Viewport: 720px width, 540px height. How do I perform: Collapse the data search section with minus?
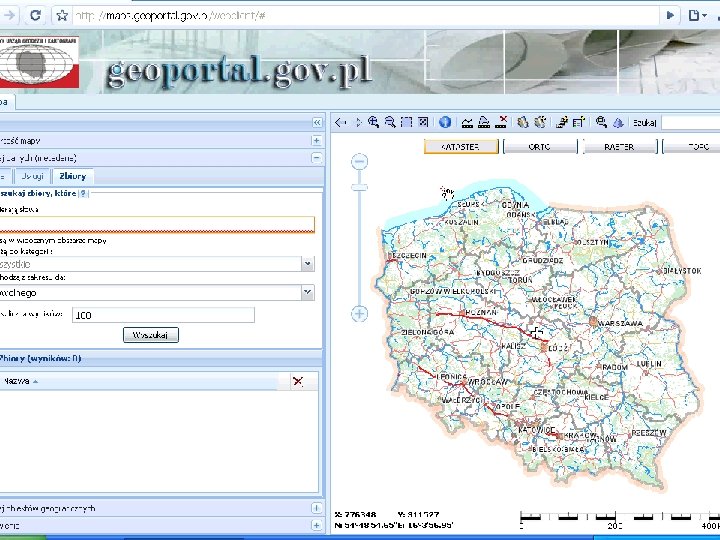coord(316,158)
